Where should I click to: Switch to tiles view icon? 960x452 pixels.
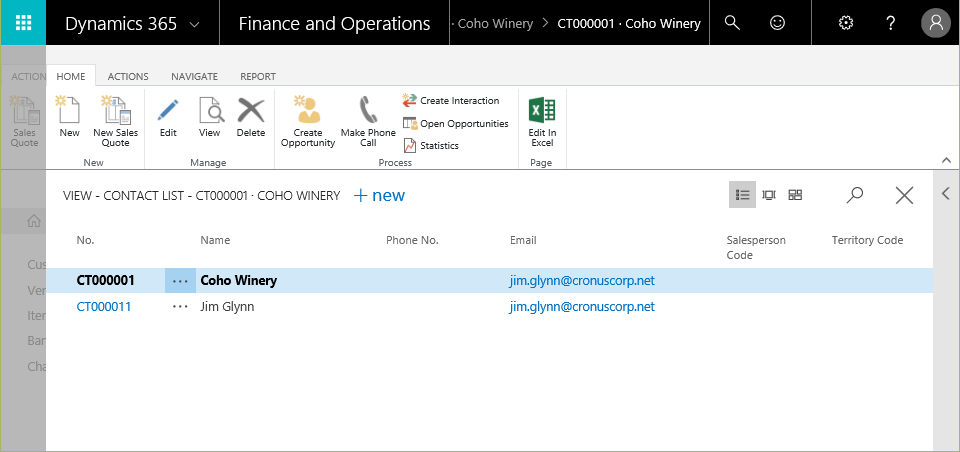(x=795, y=195)
